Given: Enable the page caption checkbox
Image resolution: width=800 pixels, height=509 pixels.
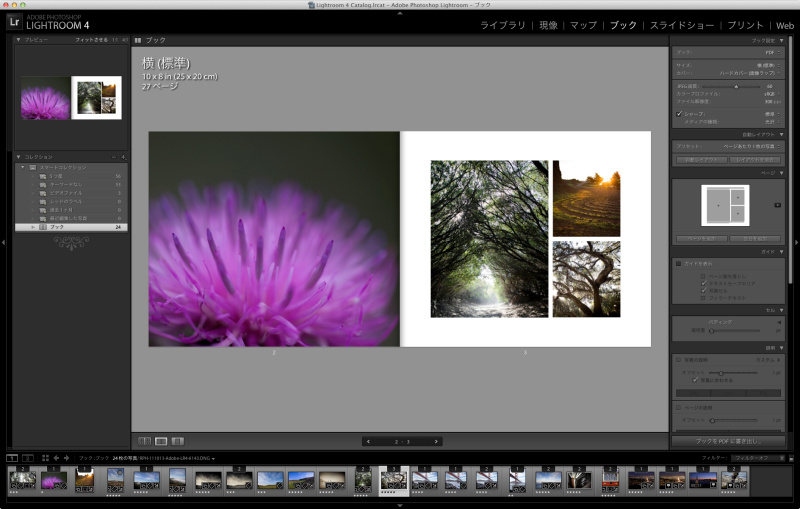Looking at the screenshot, I should point(679,408).
